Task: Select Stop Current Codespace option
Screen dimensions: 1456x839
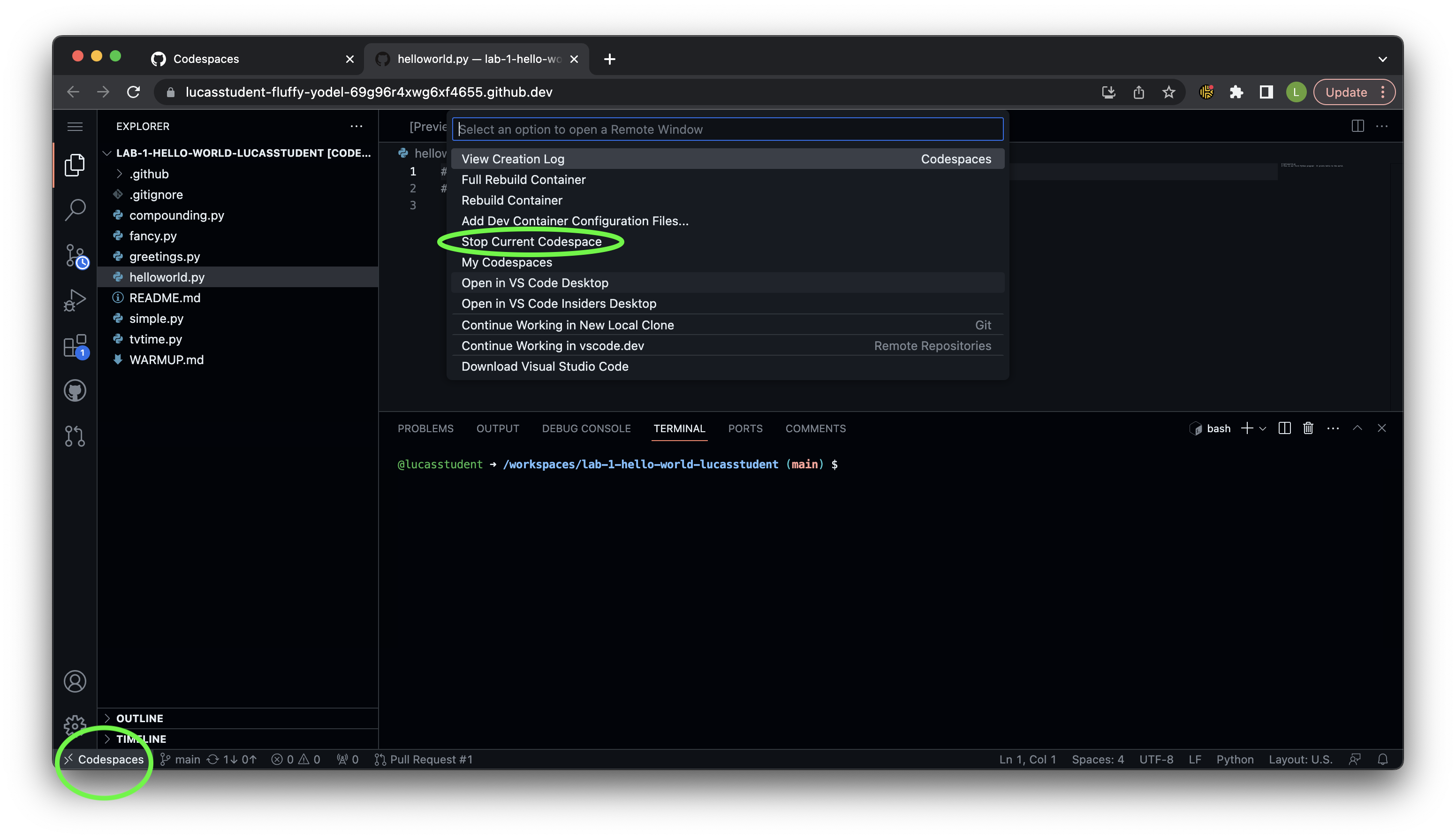Action: click(728, 242)
